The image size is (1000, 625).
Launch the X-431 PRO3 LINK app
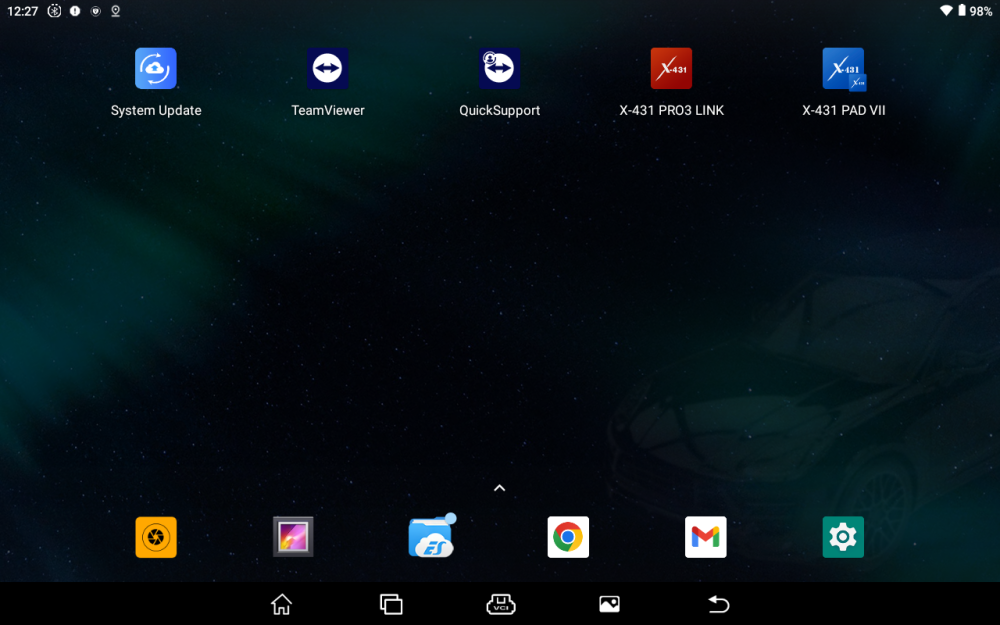coord(671,69)
